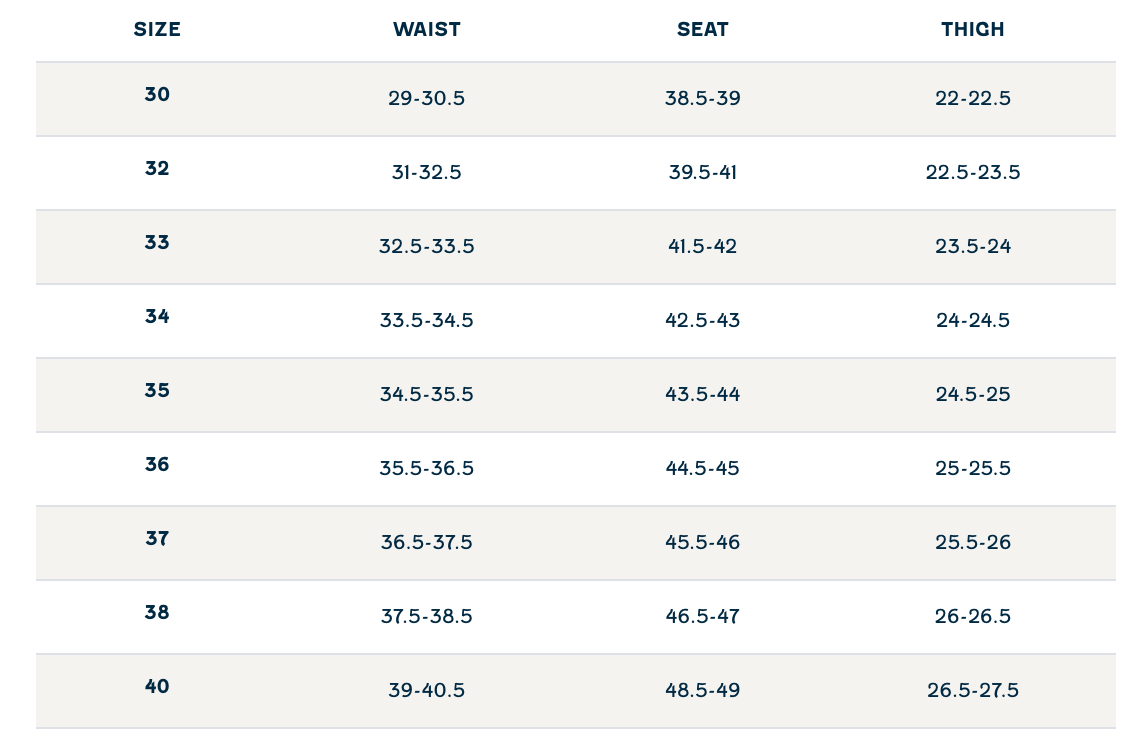
Task: Select size 38 row label
Action: point(157,613)
